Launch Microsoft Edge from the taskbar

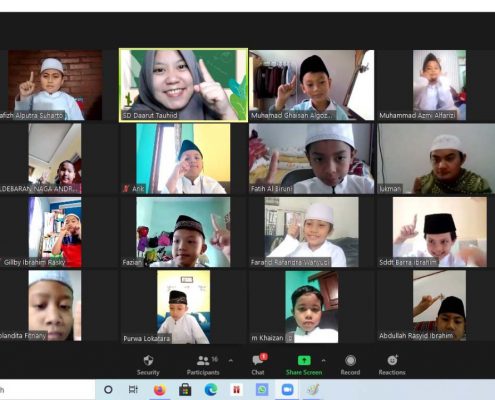[211, 389]
